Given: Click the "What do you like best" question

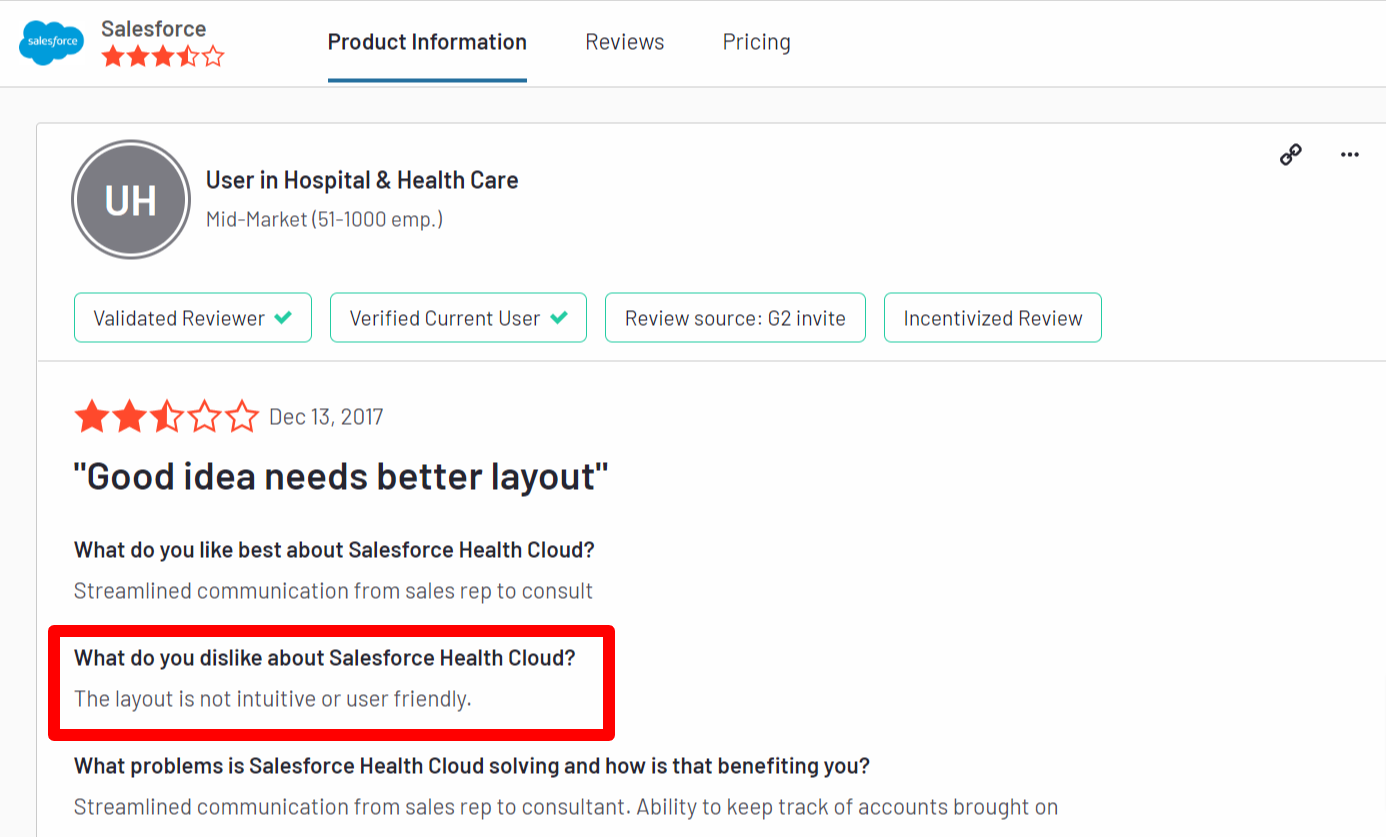Looking at the screenshot, I should click(334, 550).
